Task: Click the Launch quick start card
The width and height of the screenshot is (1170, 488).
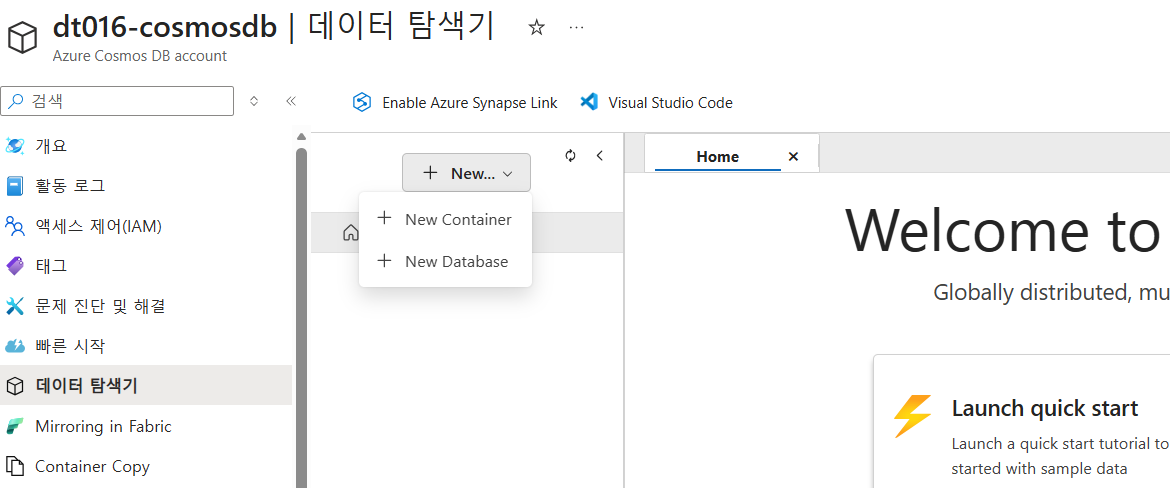Action: pyautogui.click(x=1022, y=422)
